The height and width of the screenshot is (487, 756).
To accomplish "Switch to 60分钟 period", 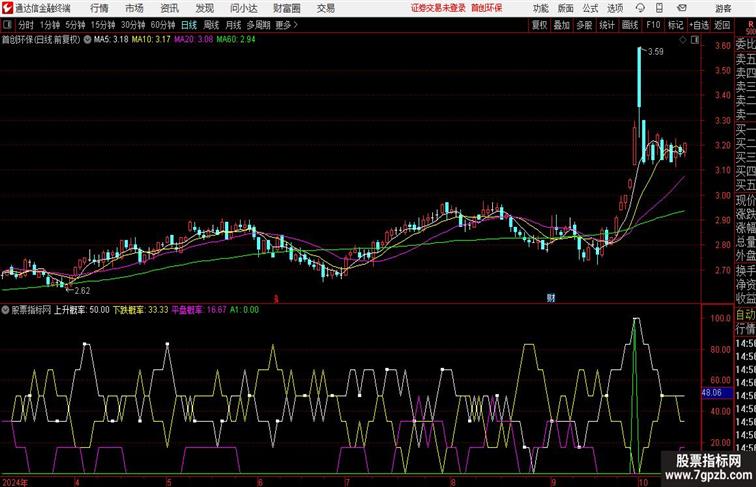I will [163, 25].
